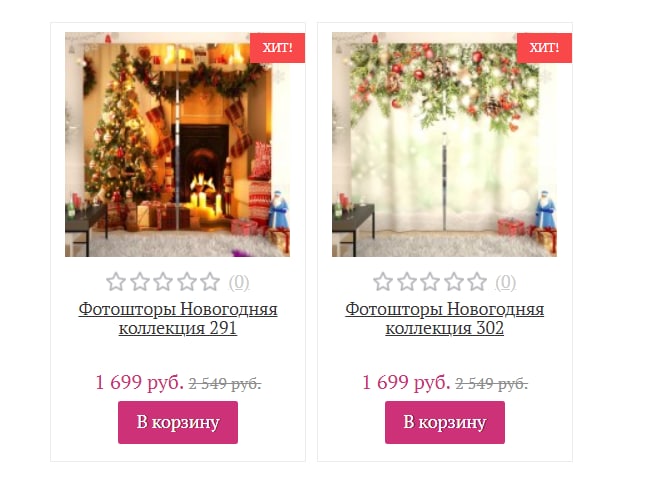This screenshot has height=480, width=660.
Task: Open review count (0) for collection 291
Action: (239, 282)
